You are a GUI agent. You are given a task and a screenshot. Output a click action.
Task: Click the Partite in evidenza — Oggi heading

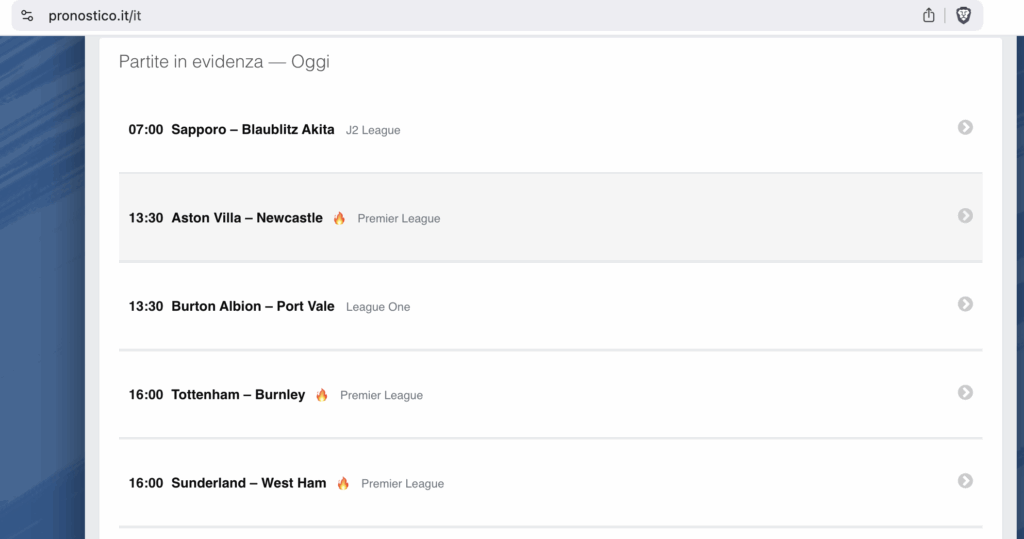coord(224,61)
